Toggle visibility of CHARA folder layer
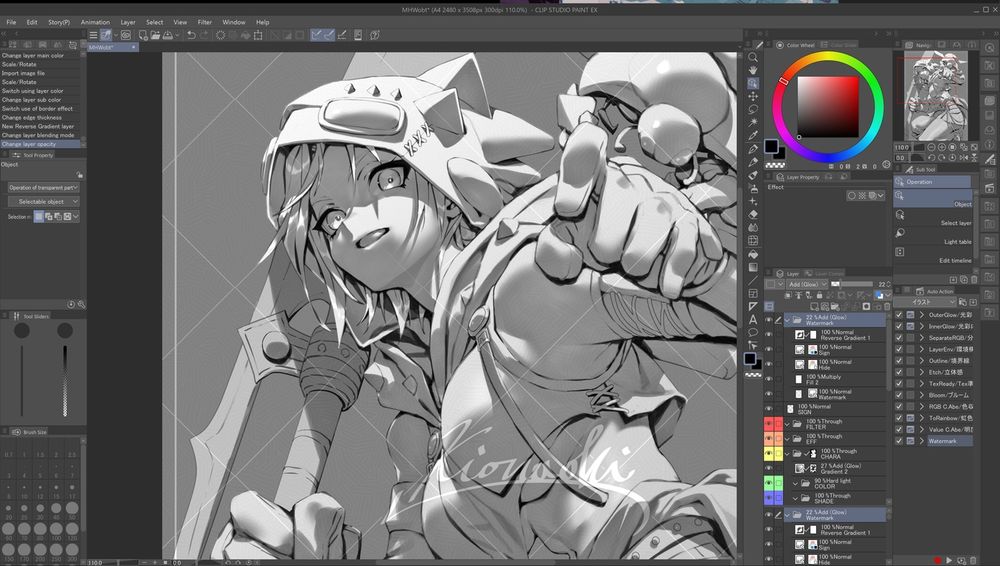Viewport: 1000px width, 566px height. (x=768, y=453)
